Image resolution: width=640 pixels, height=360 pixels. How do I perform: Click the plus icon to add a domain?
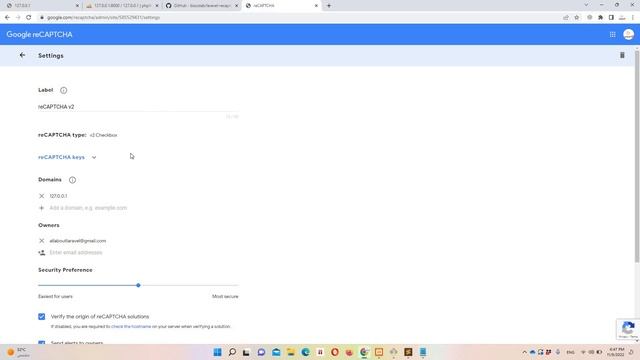click(x=41, y=208)
